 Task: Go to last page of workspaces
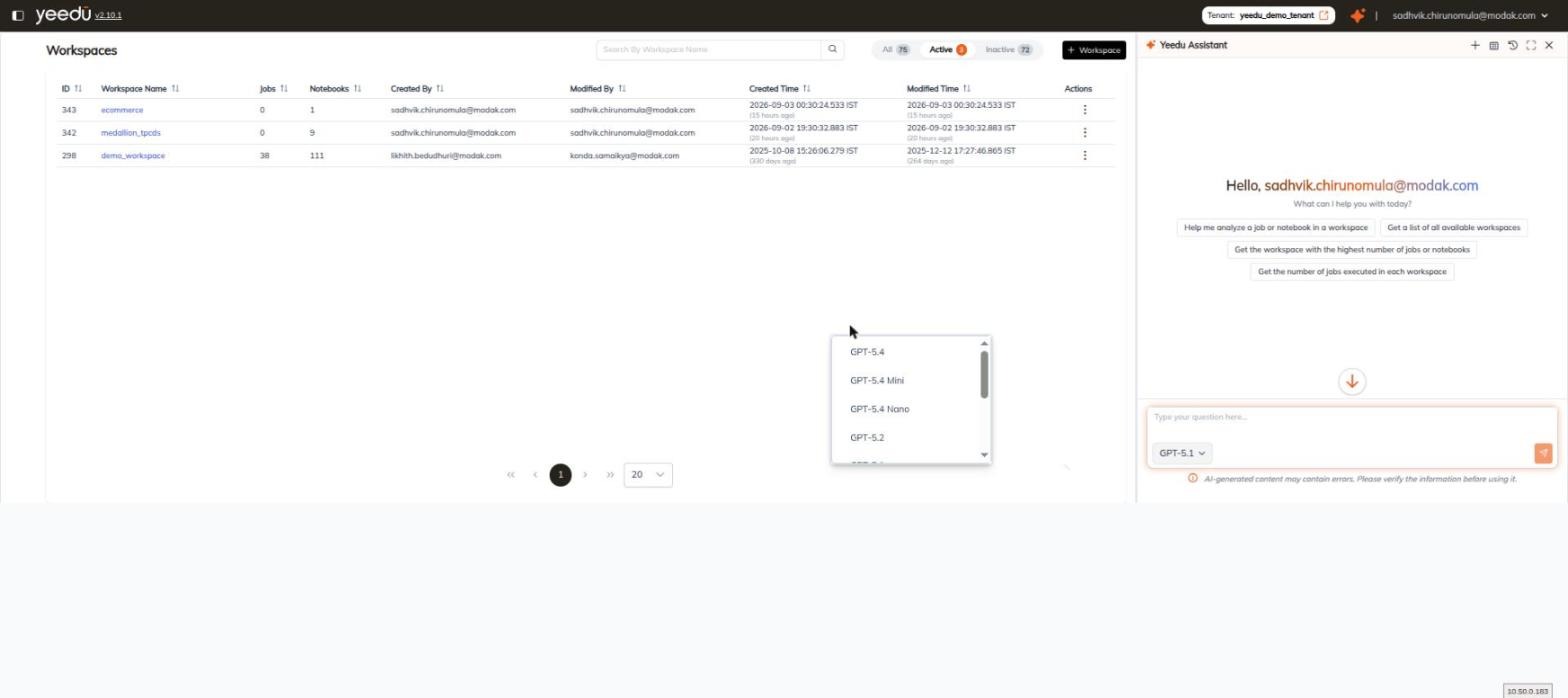coord(610,475)
